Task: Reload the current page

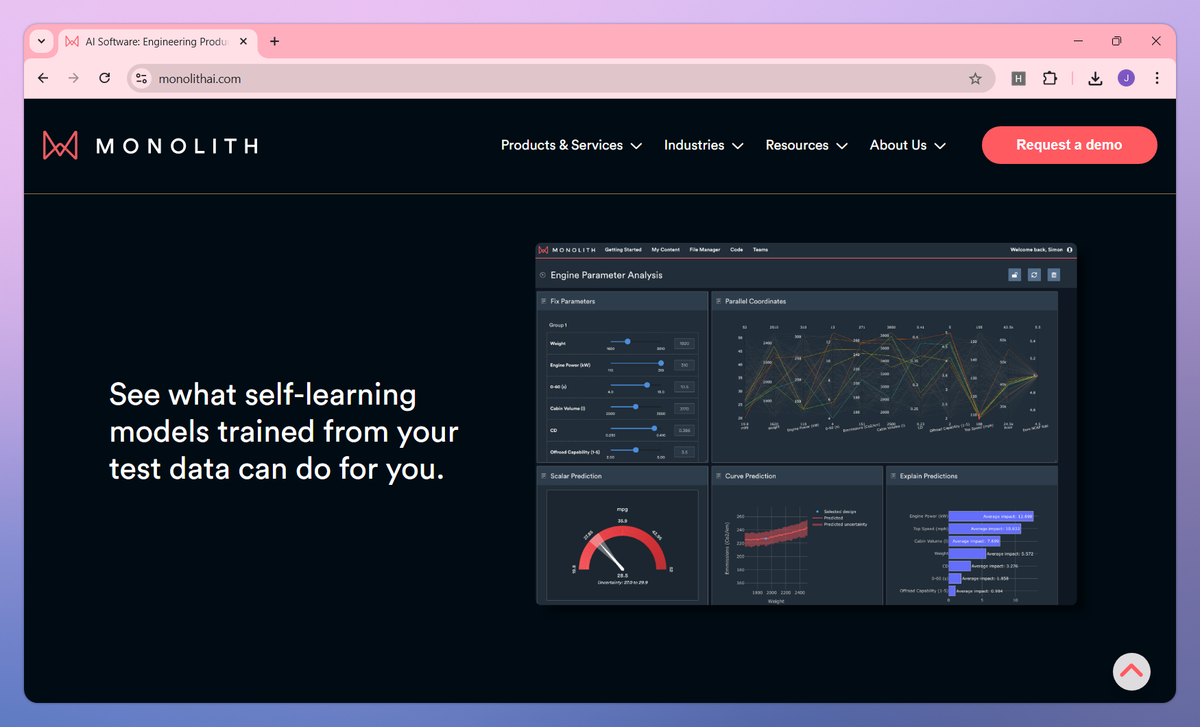Action: pyautogui.click(x=104, y=78)
